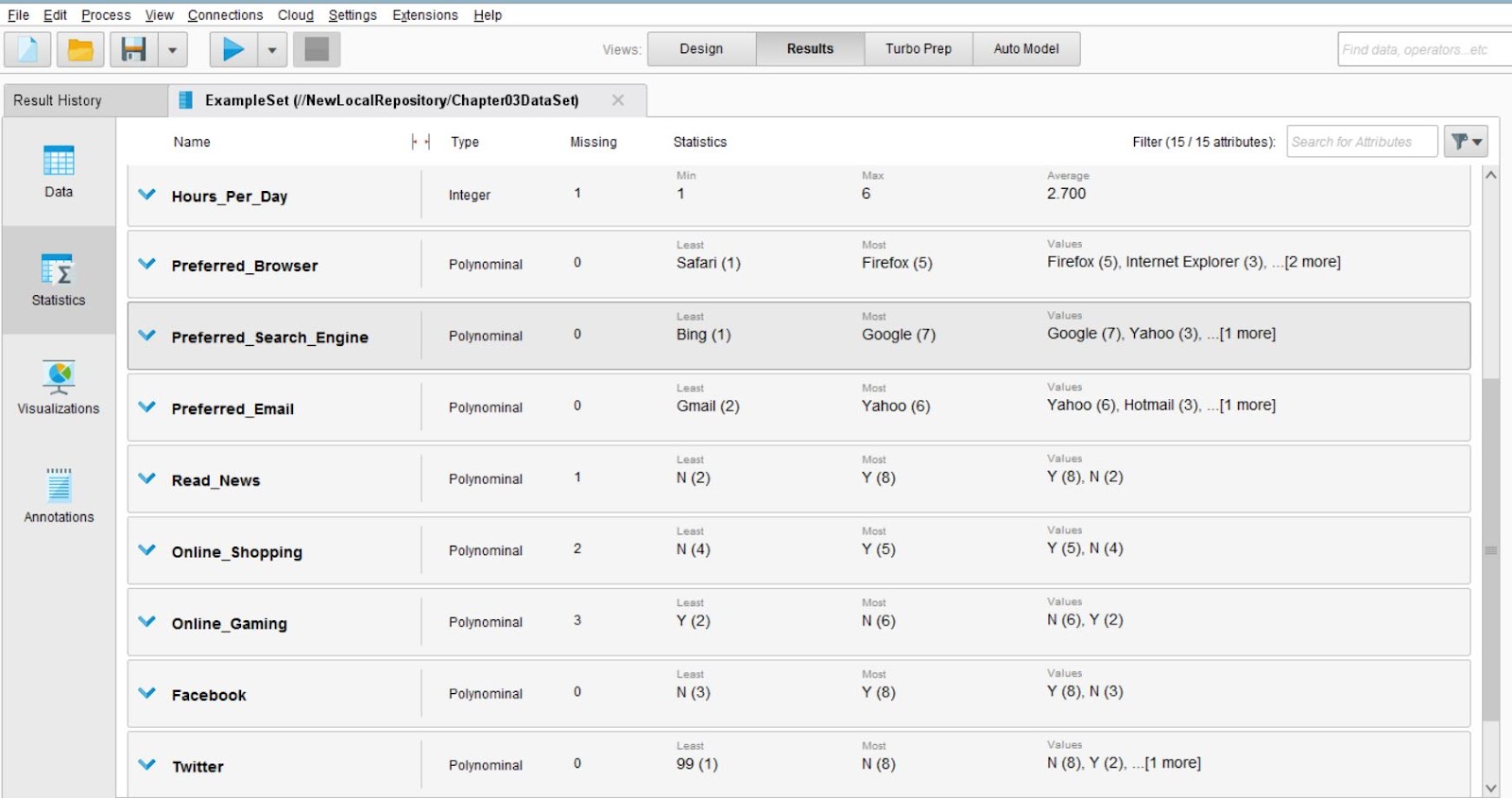The image size is (1512, 798).
Task: Expand the Hours_Per_Day attribute row
Action: (146, 195)
